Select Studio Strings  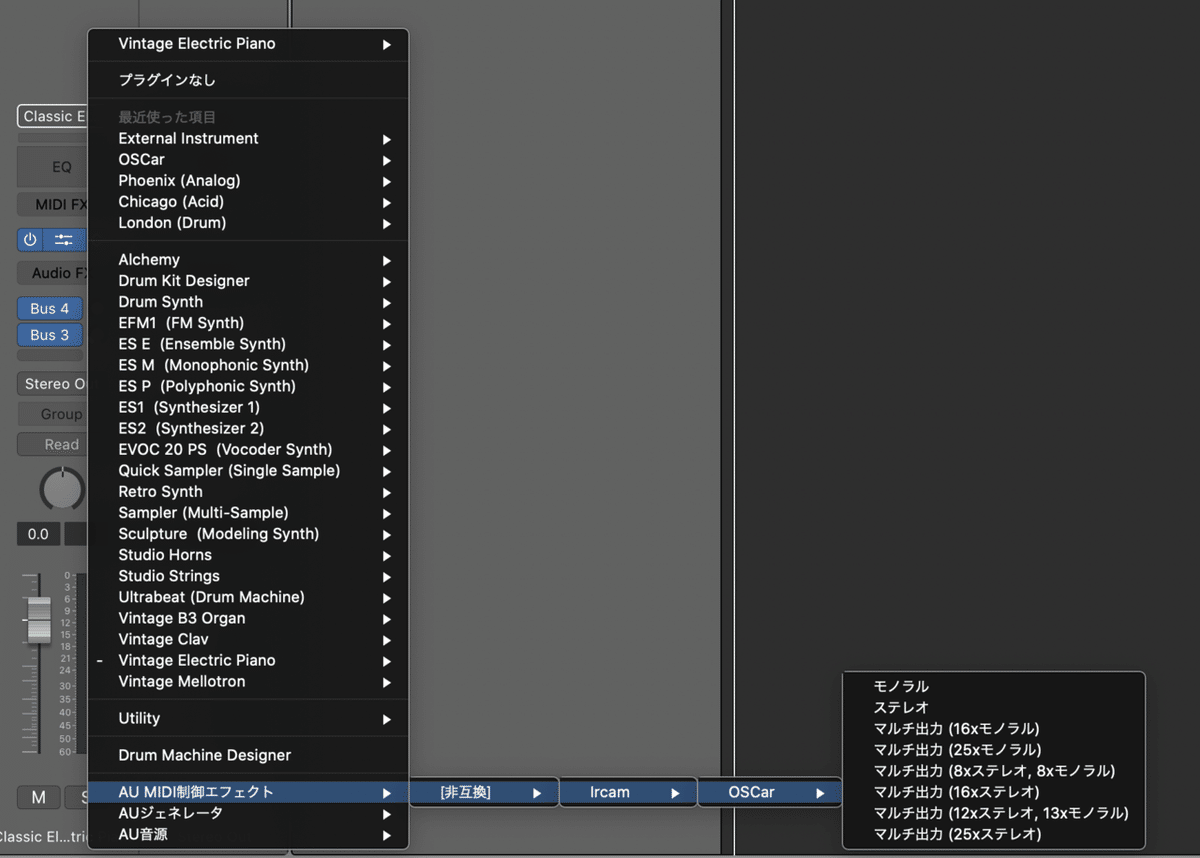[x=248, y=576]
